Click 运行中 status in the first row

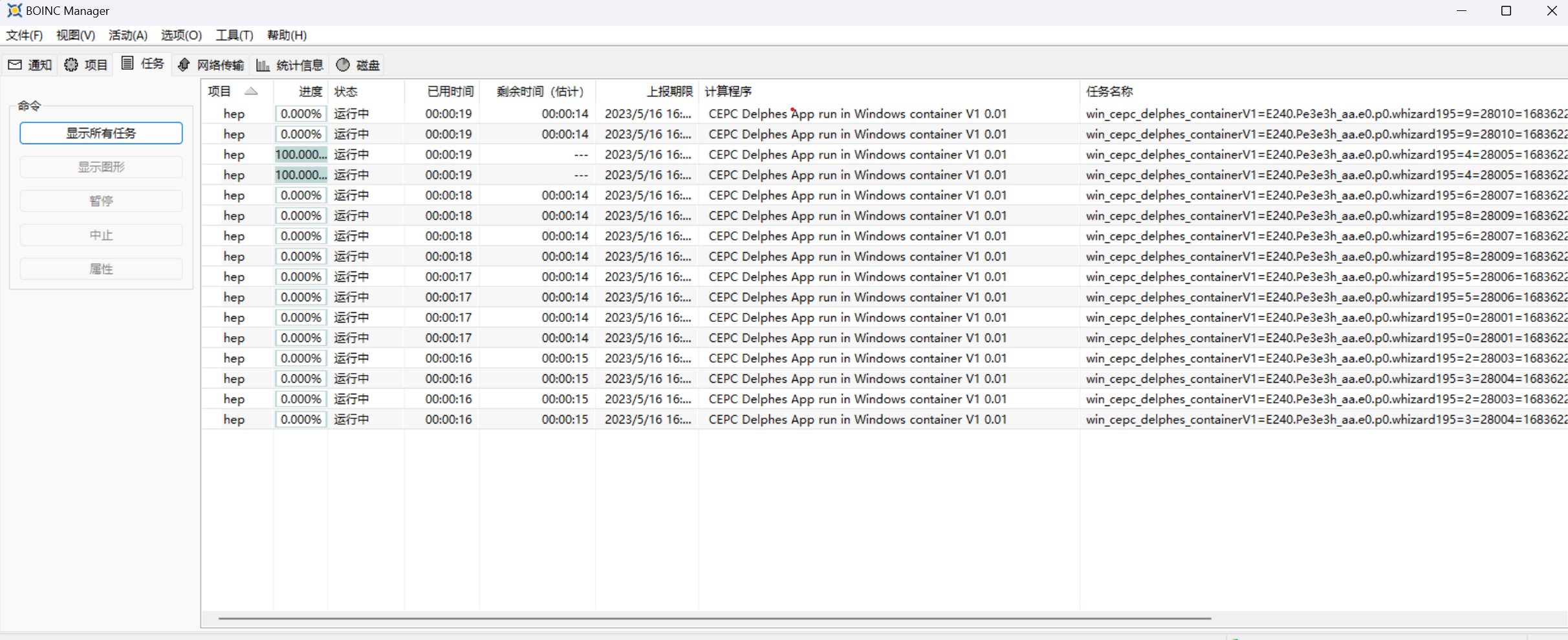(351, 114)
